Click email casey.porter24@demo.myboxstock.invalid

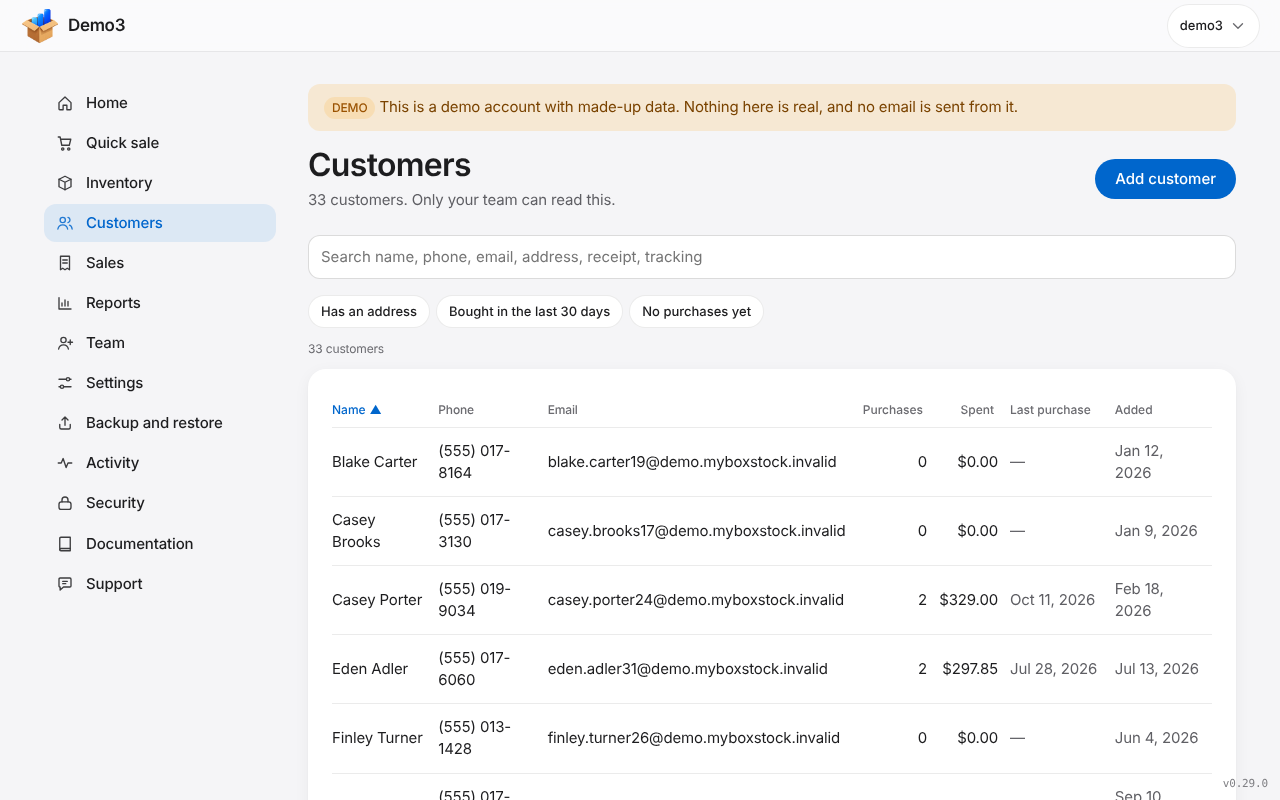(x=696, y=600)
